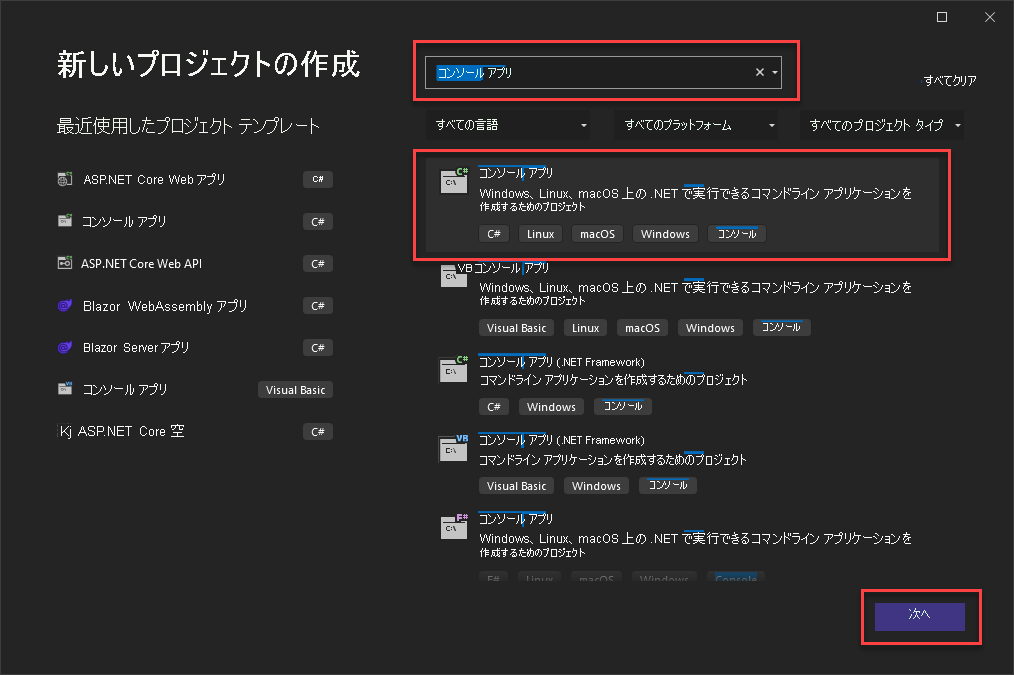Click the Kj ASP.NET Core 空 icon
The image size is (1014, 675).
pyautogui.click(x=63, y=431)
